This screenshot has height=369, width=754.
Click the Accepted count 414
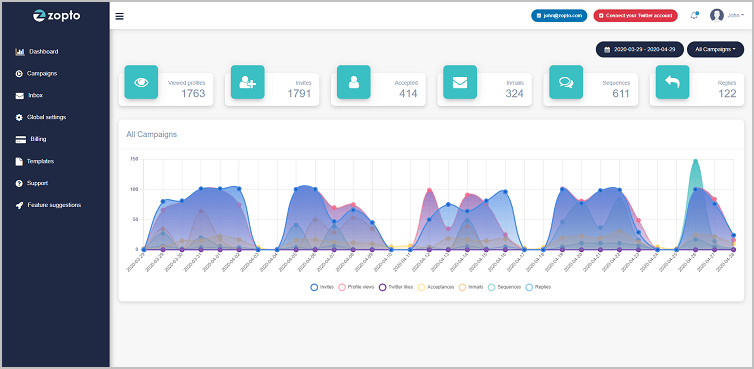(408, 93)
